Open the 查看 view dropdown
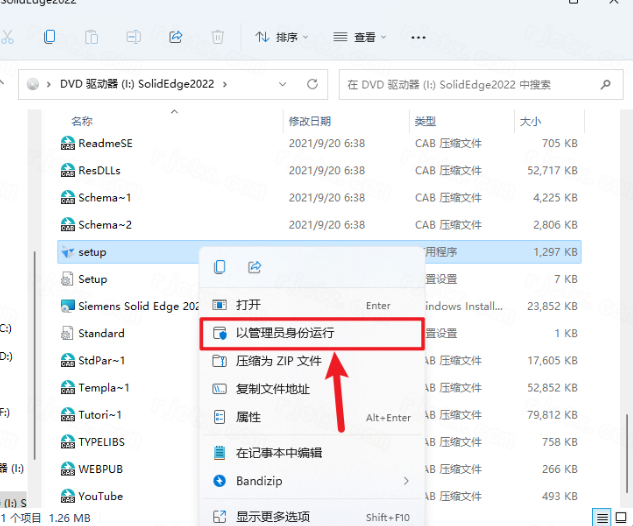 [358, 37]
